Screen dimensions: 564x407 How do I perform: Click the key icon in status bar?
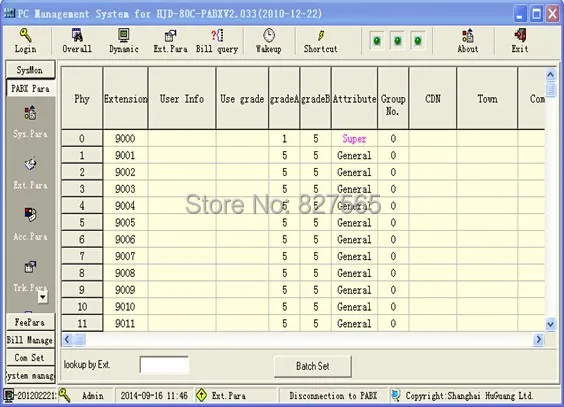[65, 395]
